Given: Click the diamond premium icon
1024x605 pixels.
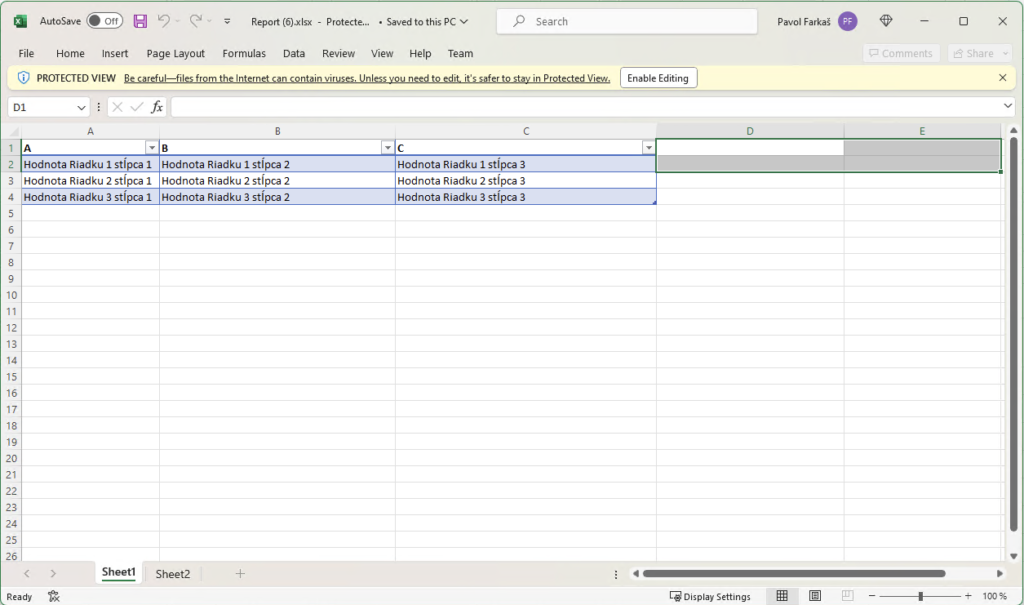Looking at the screenshot, I should [886, 21].
